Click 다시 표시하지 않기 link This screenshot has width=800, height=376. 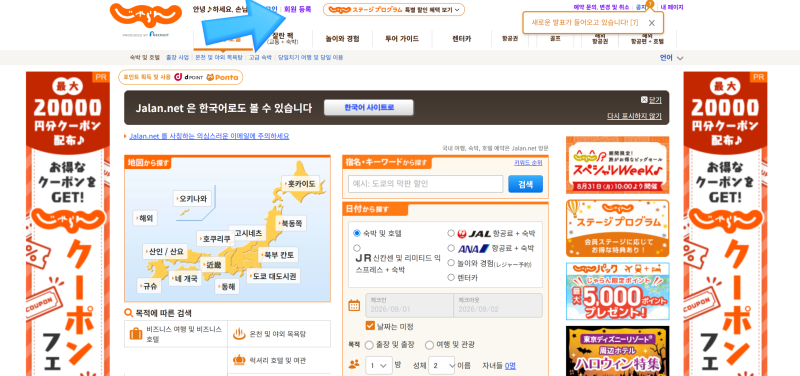[634, 116]
